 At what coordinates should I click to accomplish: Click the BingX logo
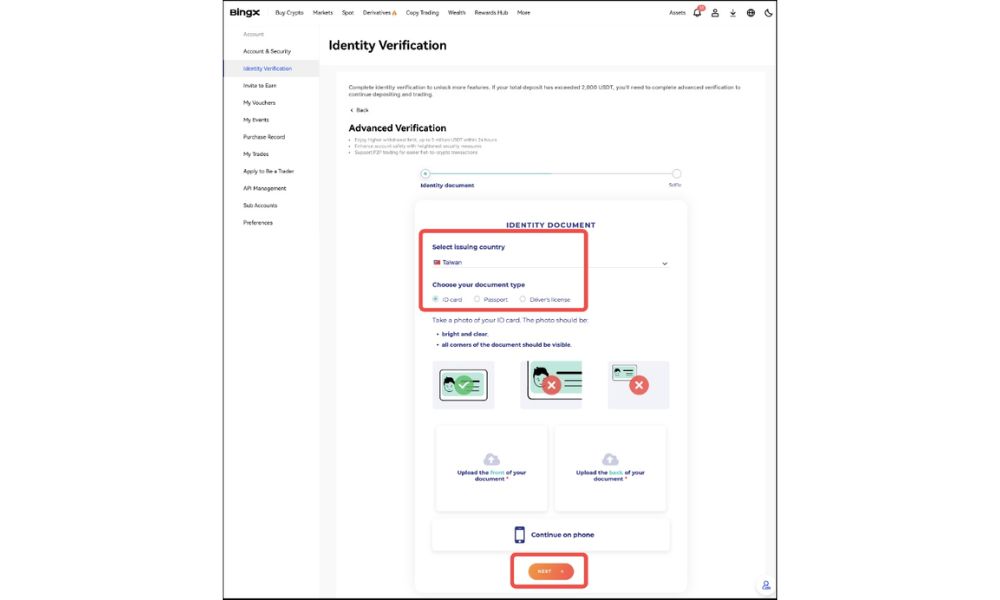244,13
